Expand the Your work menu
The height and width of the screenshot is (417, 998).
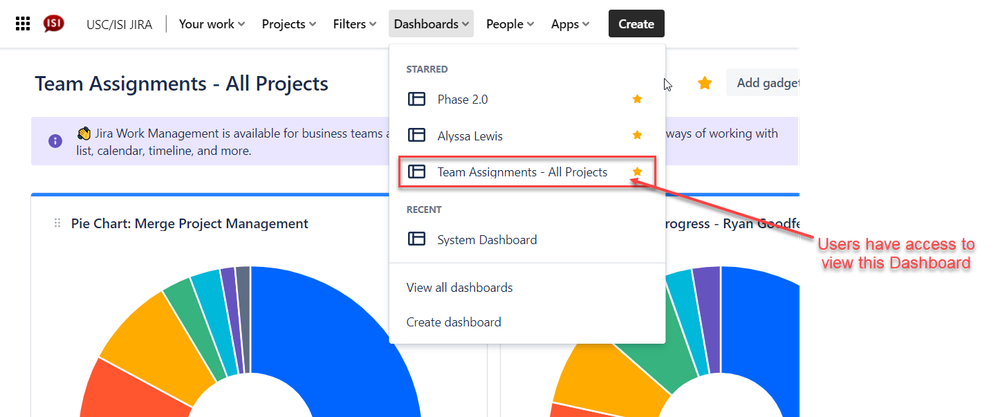coord(211,24)
